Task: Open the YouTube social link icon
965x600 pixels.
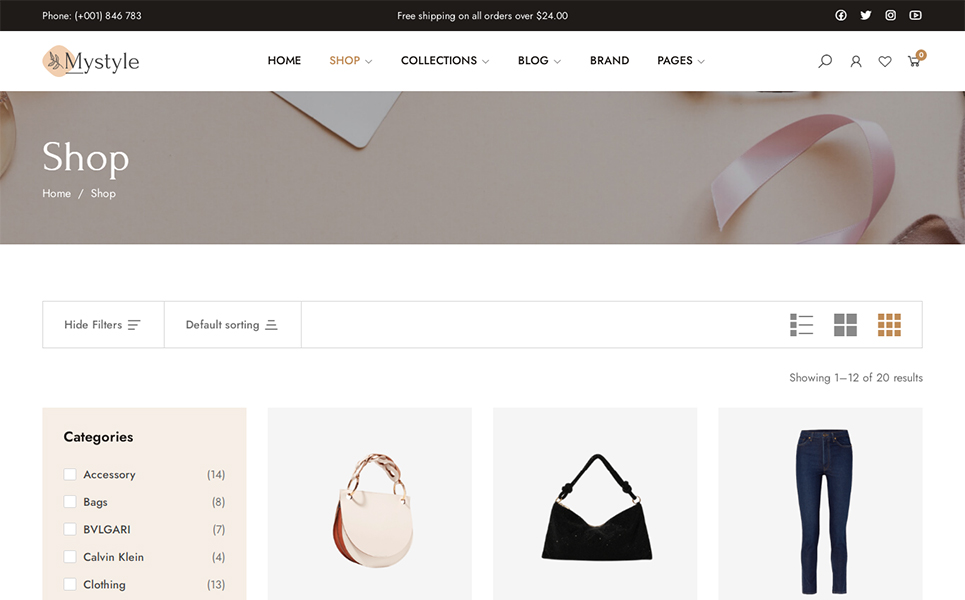Action: pyautogui.click(x=915, y=15)
